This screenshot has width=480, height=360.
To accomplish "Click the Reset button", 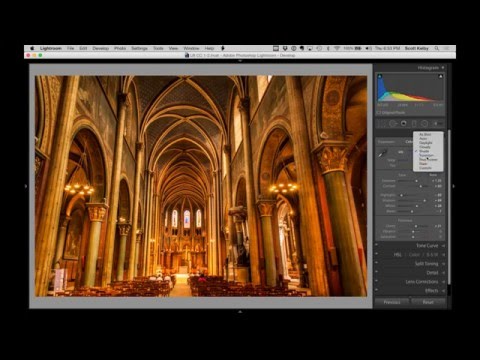I will [x=428, y=302].
